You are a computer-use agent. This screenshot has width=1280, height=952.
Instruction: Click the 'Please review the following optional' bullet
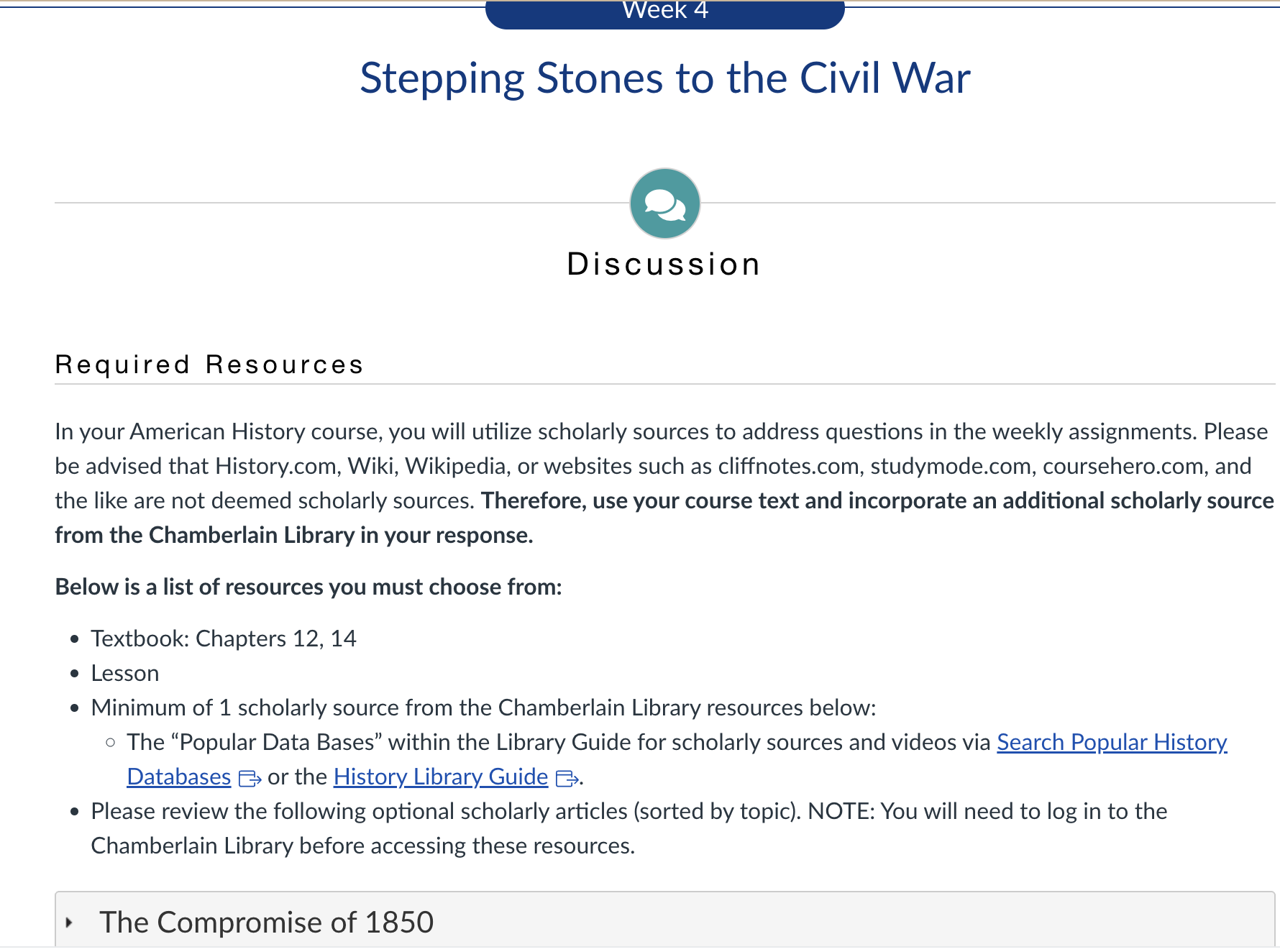tap(628, 811)
